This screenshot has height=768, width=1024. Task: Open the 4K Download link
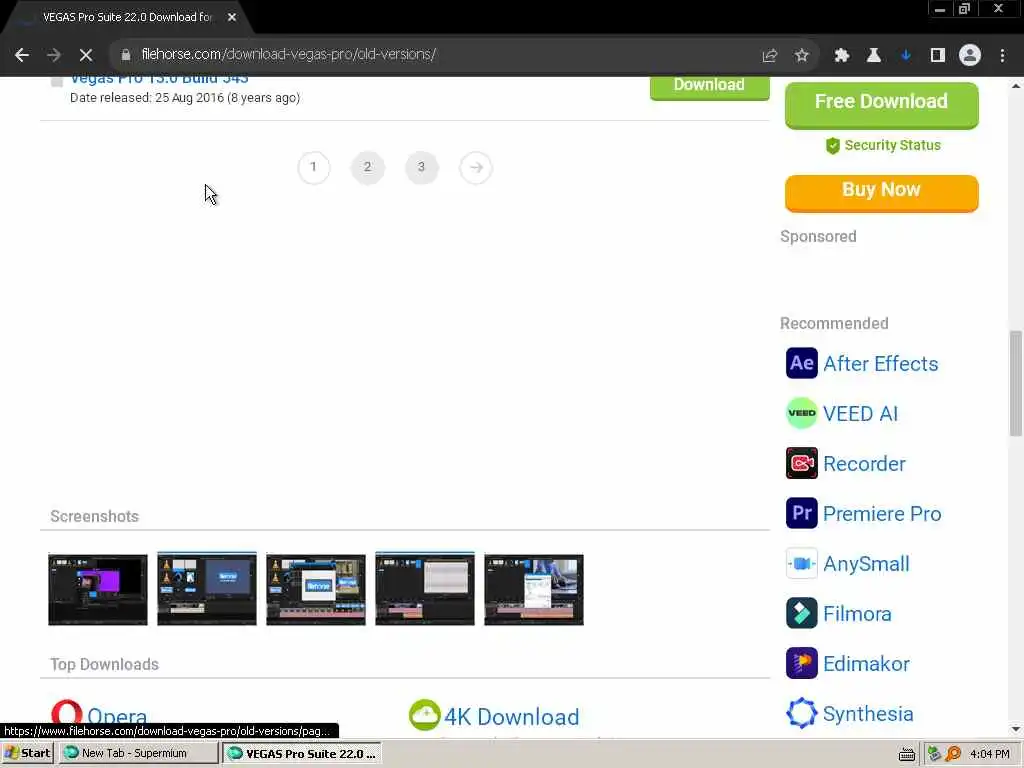point(511,716)
